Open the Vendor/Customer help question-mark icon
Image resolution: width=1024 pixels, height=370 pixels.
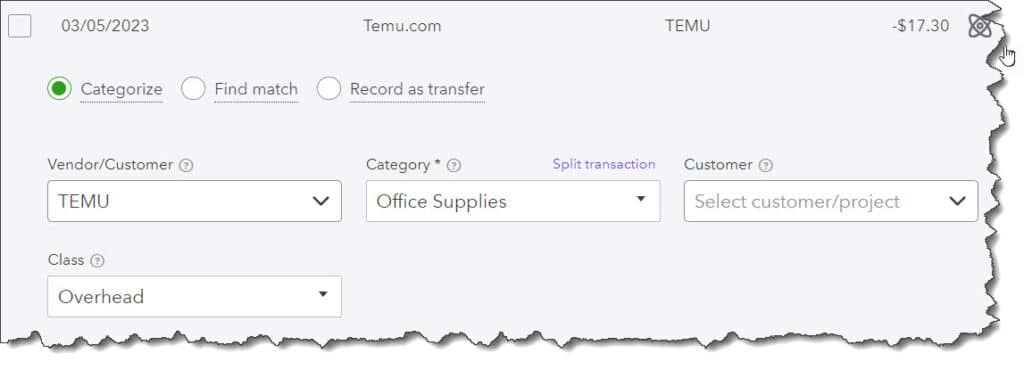point(186,166)
